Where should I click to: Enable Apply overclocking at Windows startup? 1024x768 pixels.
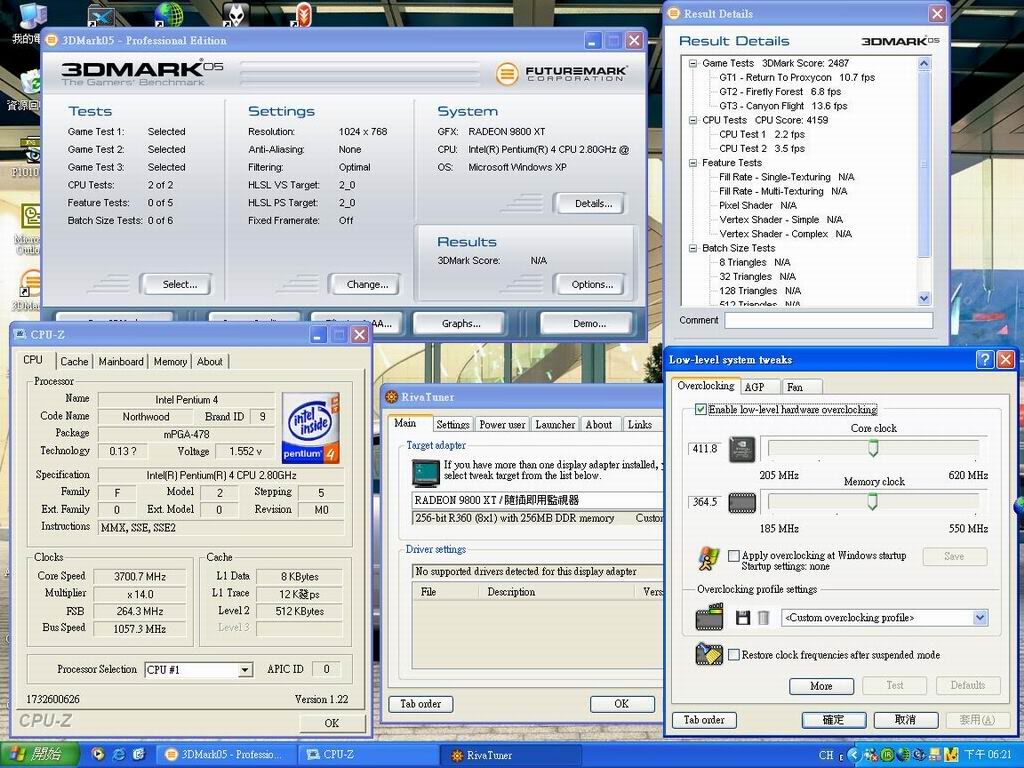(x=734, y=556)
